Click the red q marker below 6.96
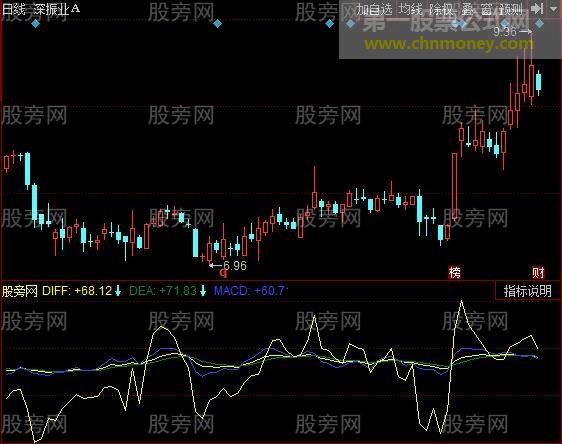This screenshot has width=562, height=444. (x=223, y=274)
